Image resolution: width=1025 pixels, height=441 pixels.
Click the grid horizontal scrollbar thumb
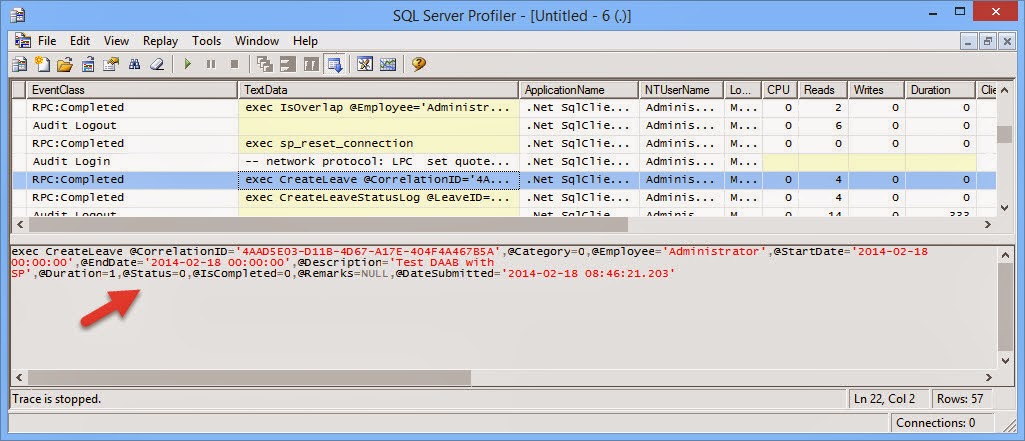click(x=328, y=225)
